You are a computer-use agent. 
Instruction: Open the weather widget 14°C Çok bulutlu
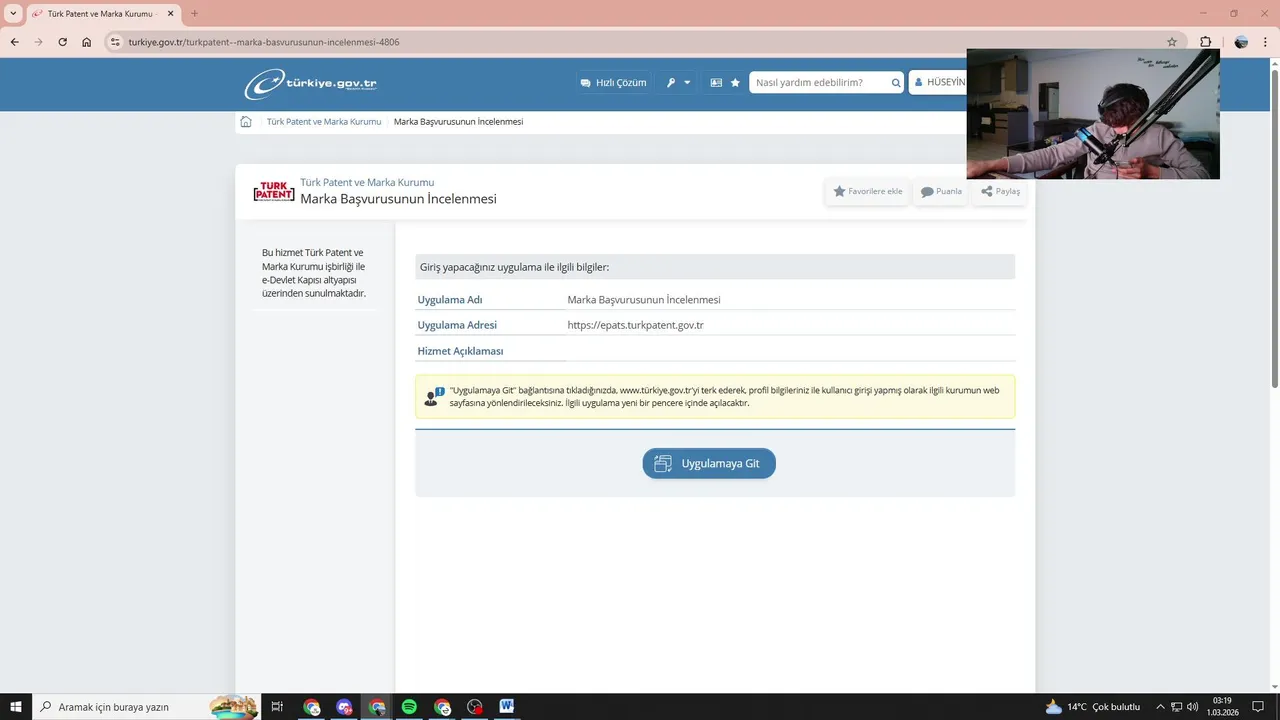(1092, 707)
